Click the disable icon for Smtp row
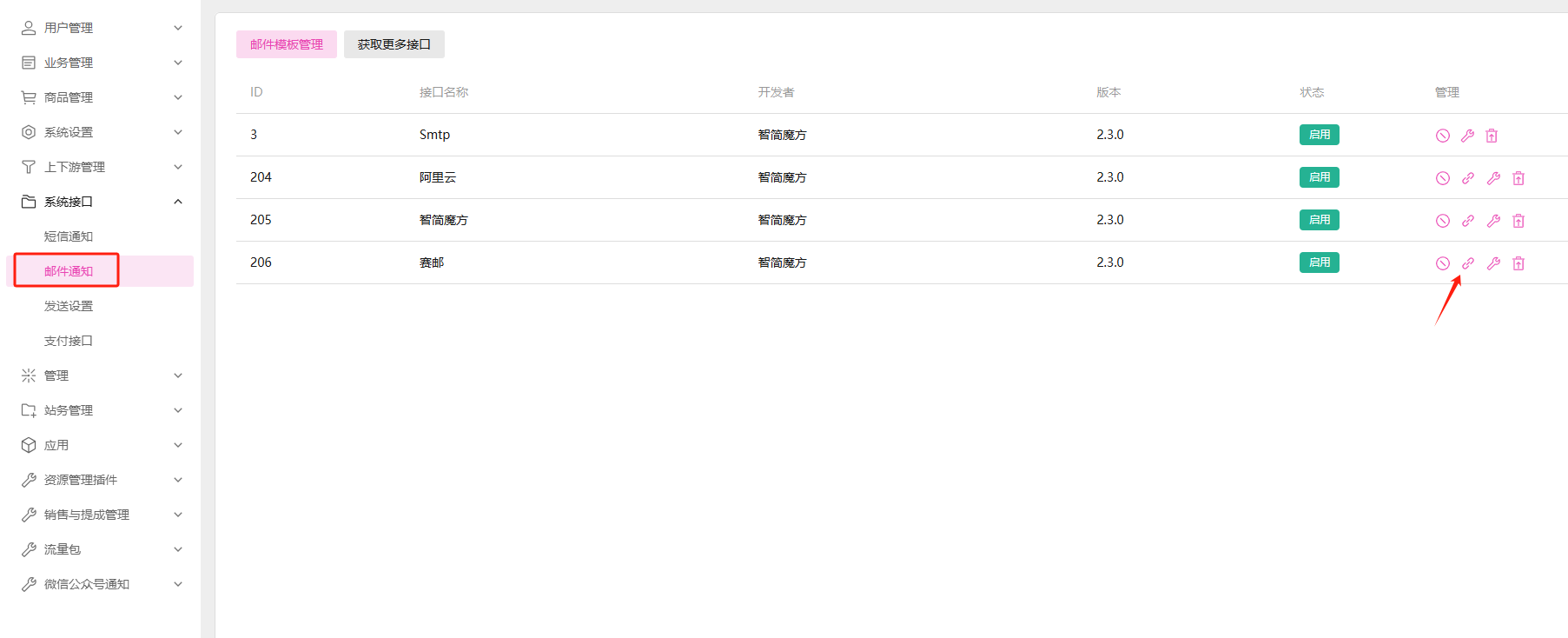This screenshot has width=1568, height=638. [1442, 136]
